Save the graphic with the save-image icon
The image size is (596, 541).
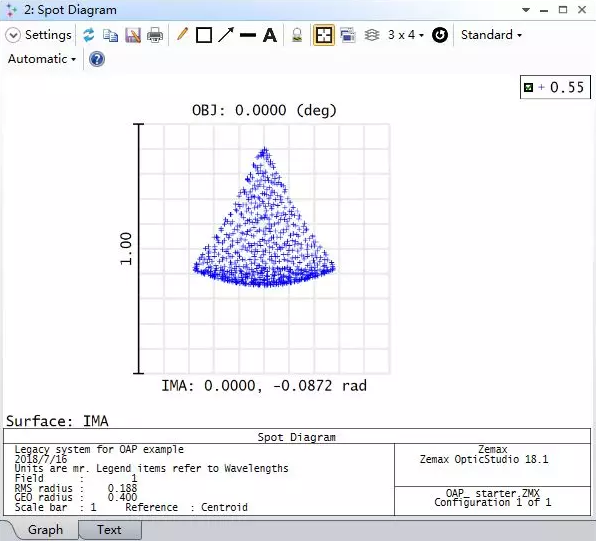133,35
